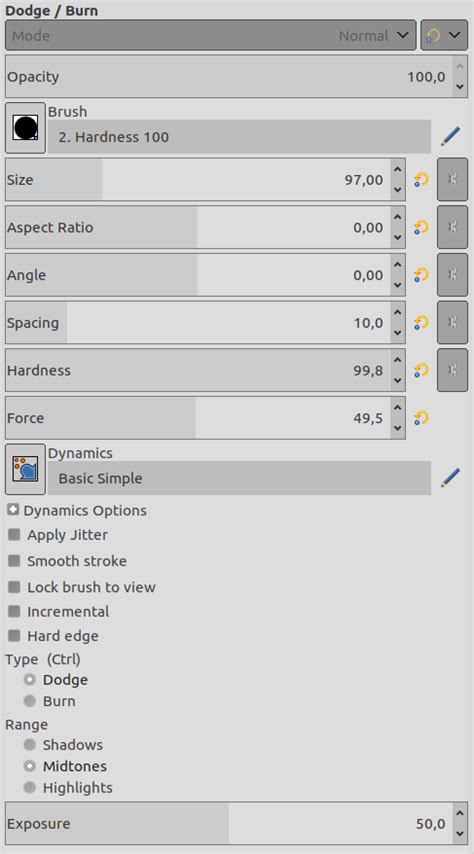Edit Basic Simple dynamics with pencil
Screen dimensions: 474x854
(451, 478)
